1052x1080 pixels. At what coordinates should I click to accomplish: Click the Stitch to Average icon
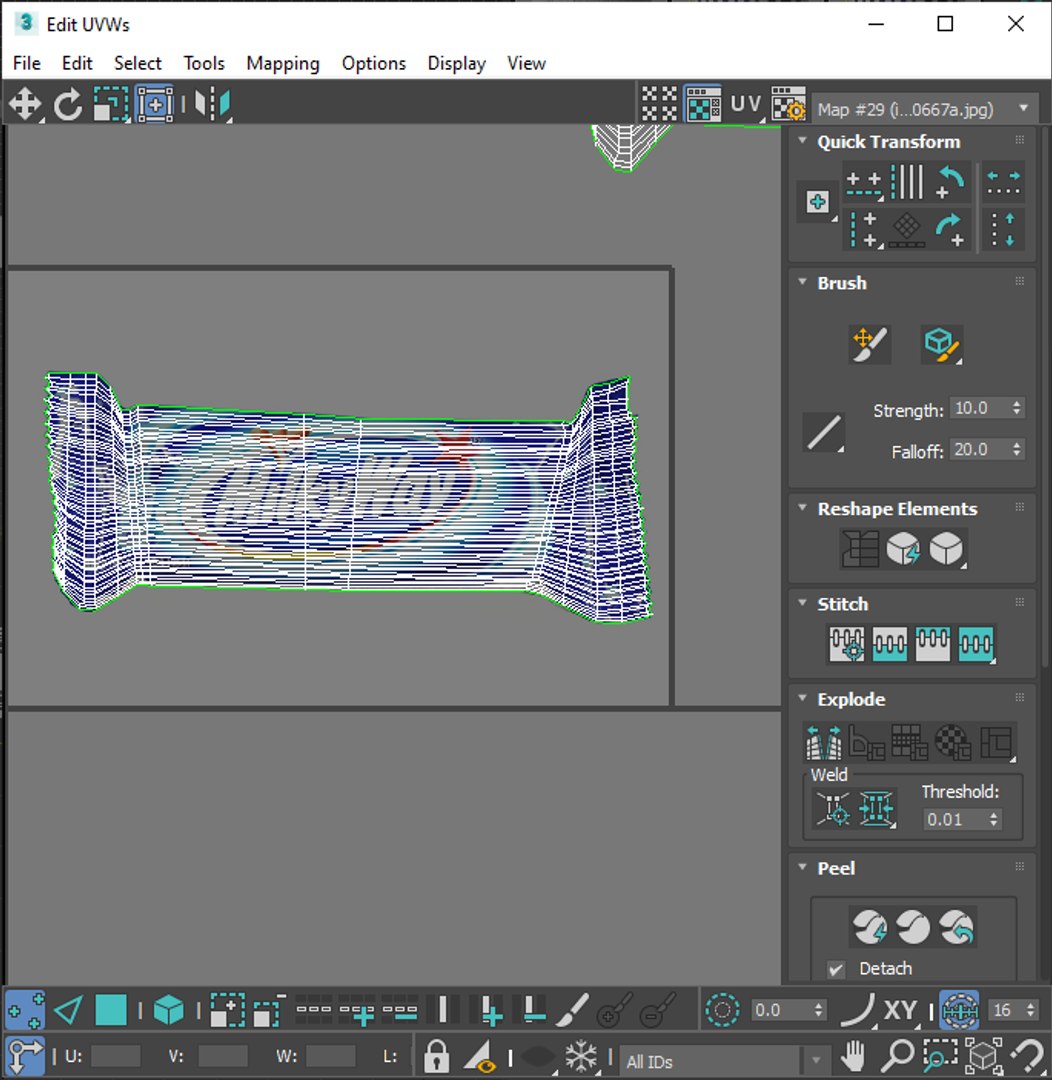[x=889, y=644]
